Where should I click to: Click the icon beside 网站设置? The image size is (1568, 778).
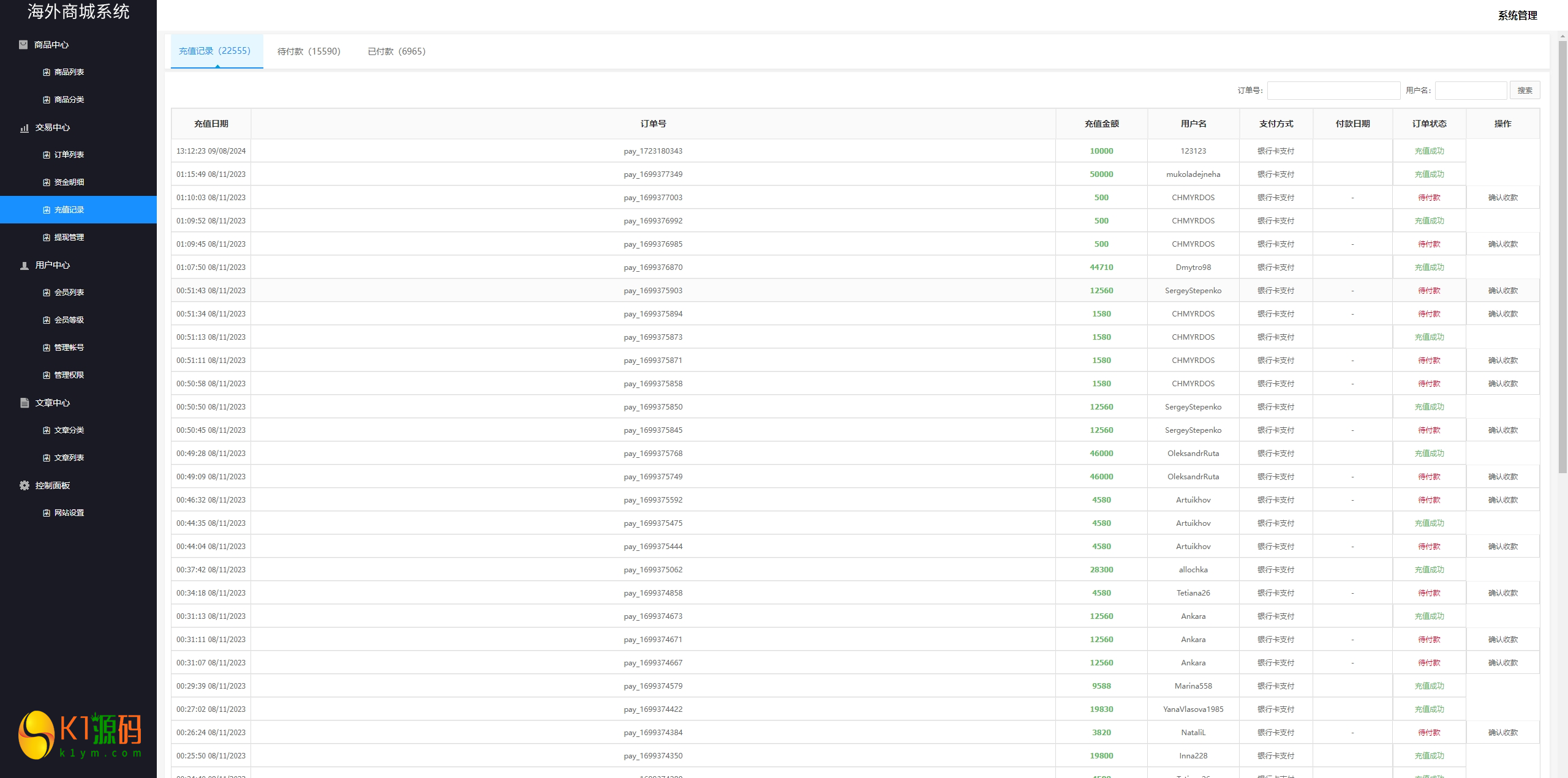tap(47, 513)
